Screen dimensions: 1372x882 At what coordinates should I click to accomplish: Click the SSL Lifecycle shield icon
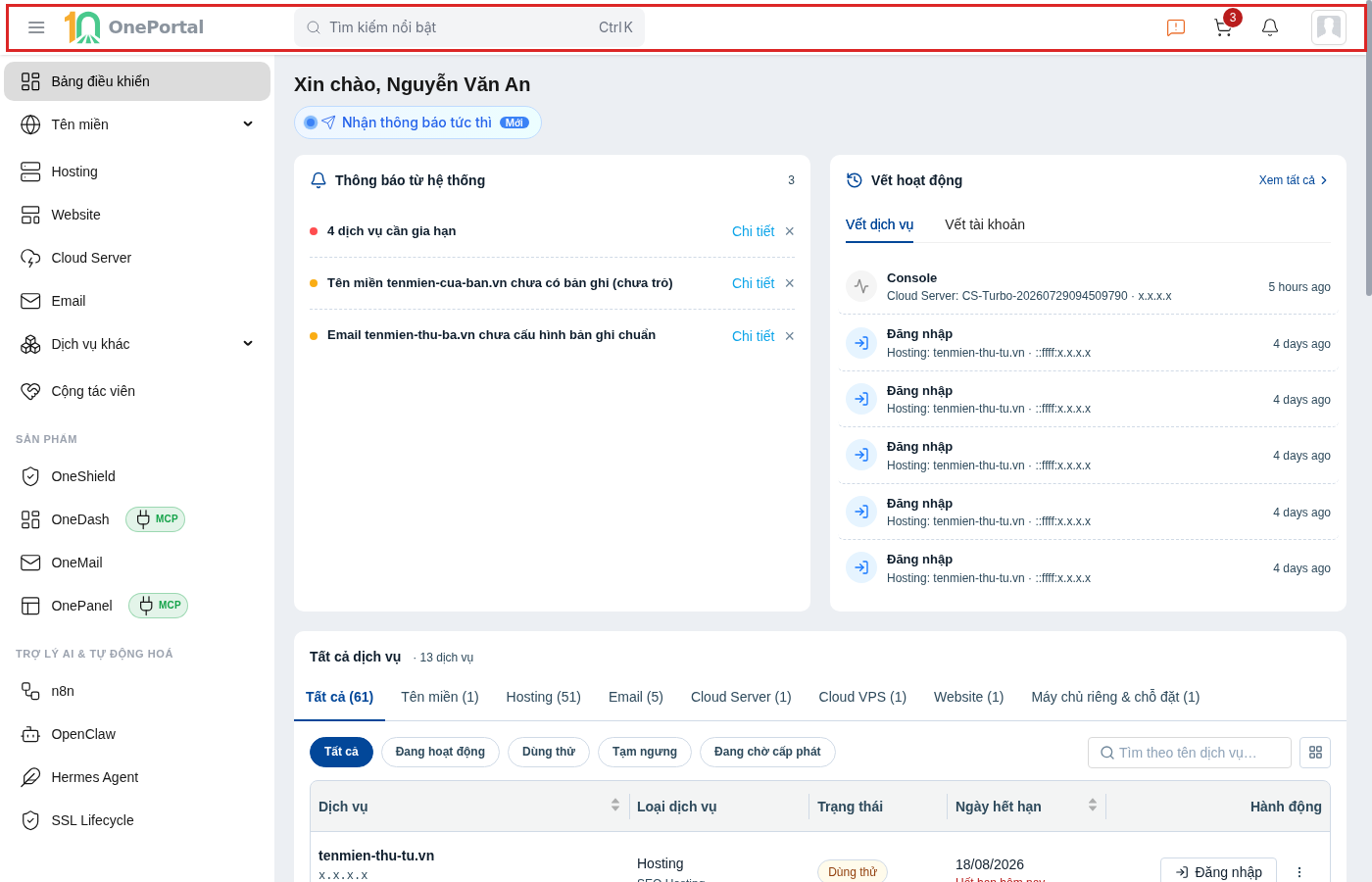[30, 820]
